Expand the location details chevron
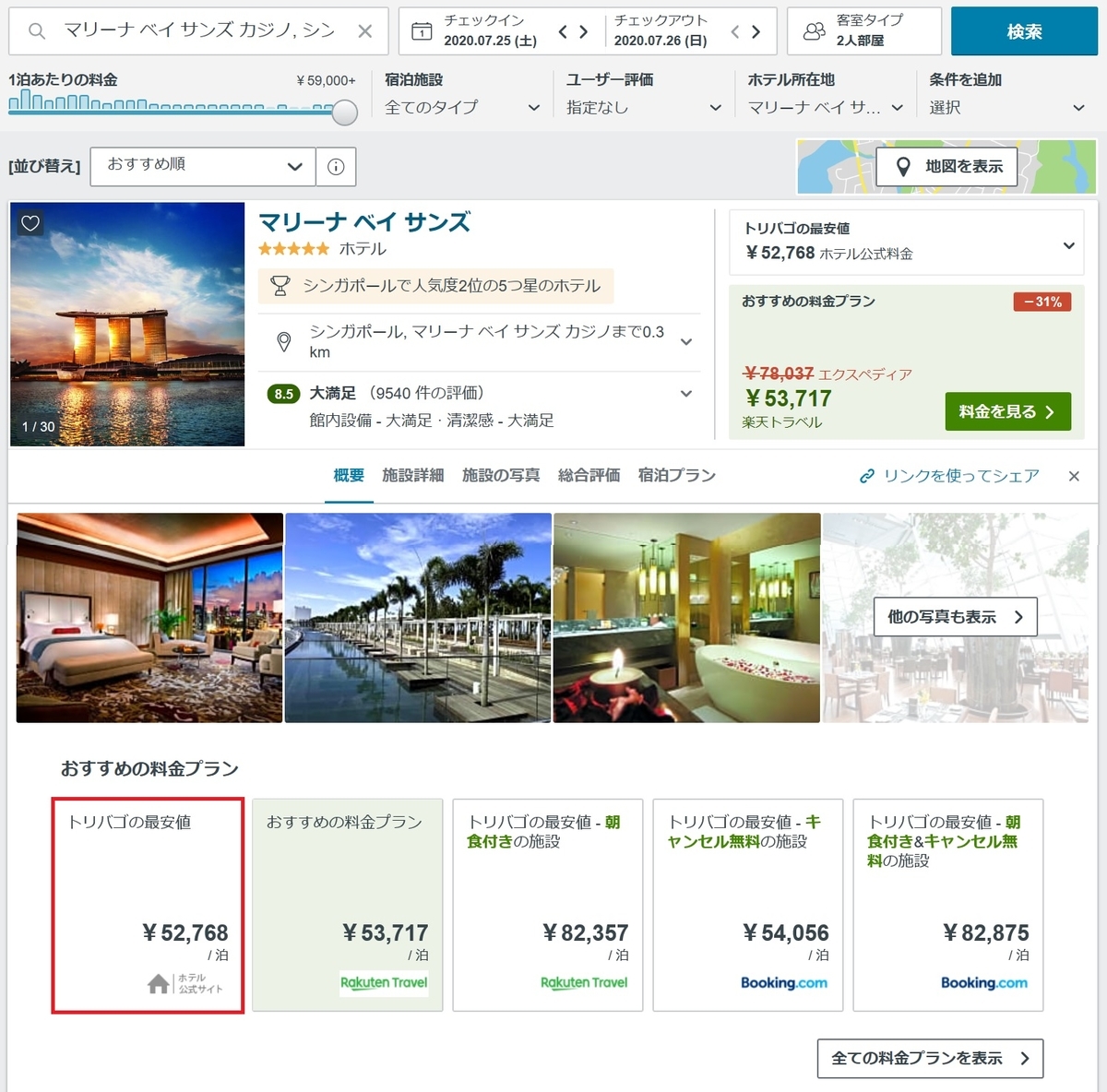 tap(686, 342)
